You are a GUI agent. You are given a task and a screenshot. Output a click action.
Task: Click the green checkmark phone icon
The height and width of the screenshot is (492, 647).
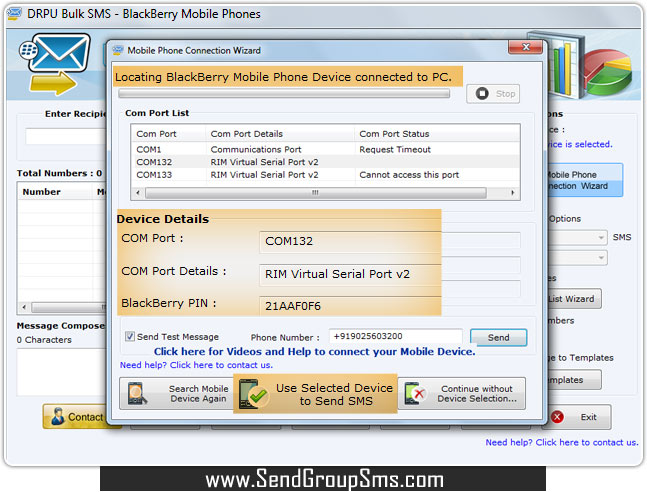tap(253, 394)
